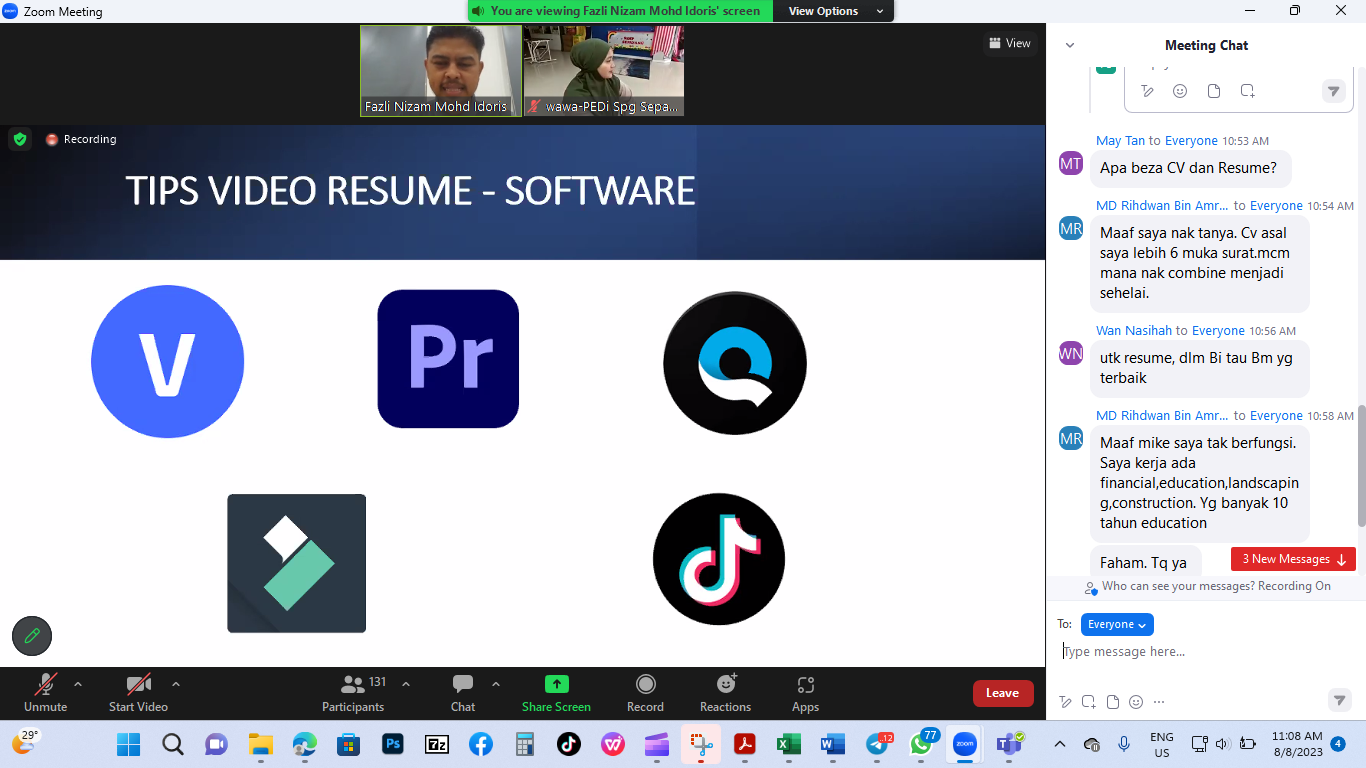Open the View layout menu

(x=1009, y=43)
